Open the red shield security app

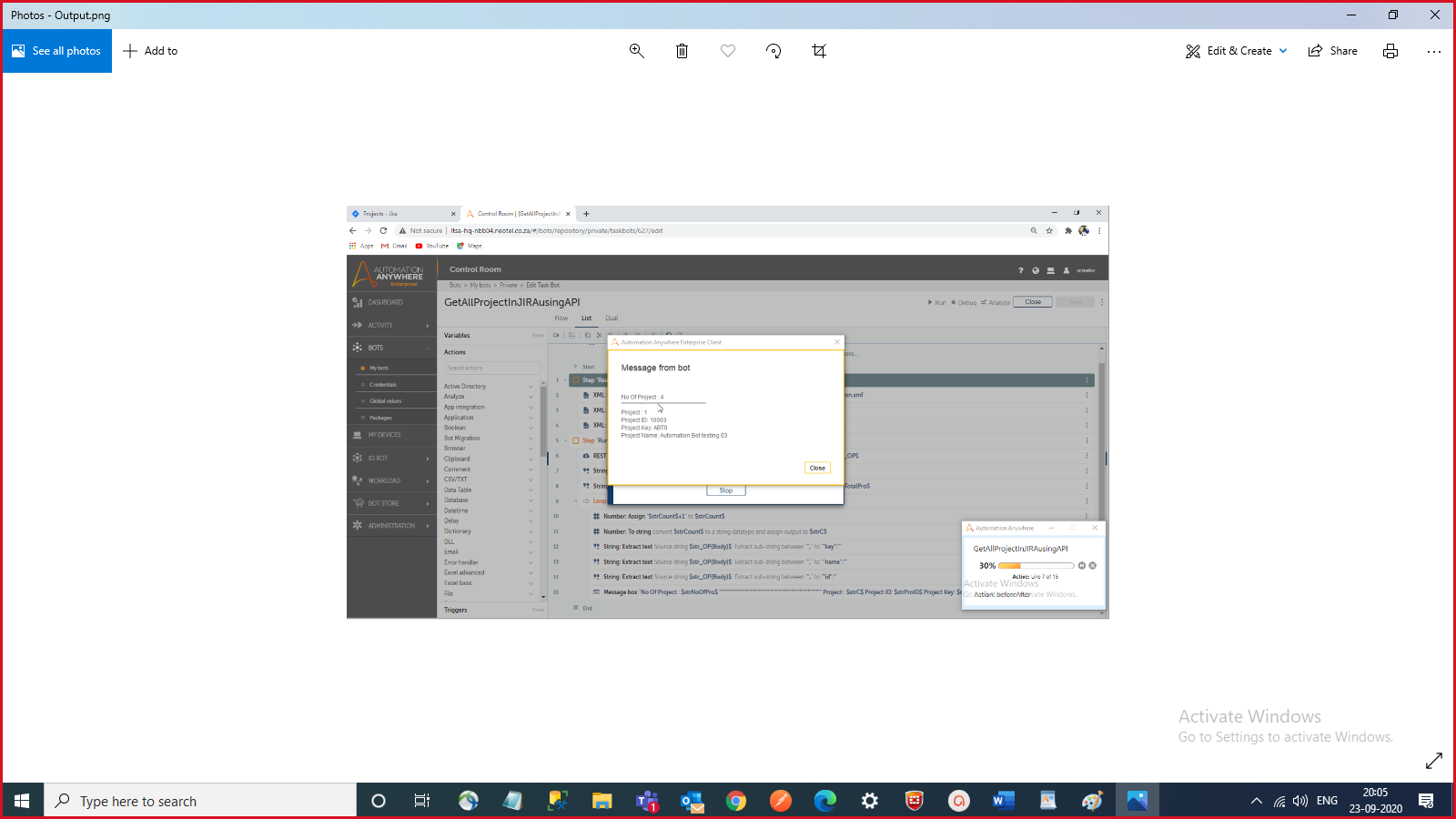(x=915, y=801)
